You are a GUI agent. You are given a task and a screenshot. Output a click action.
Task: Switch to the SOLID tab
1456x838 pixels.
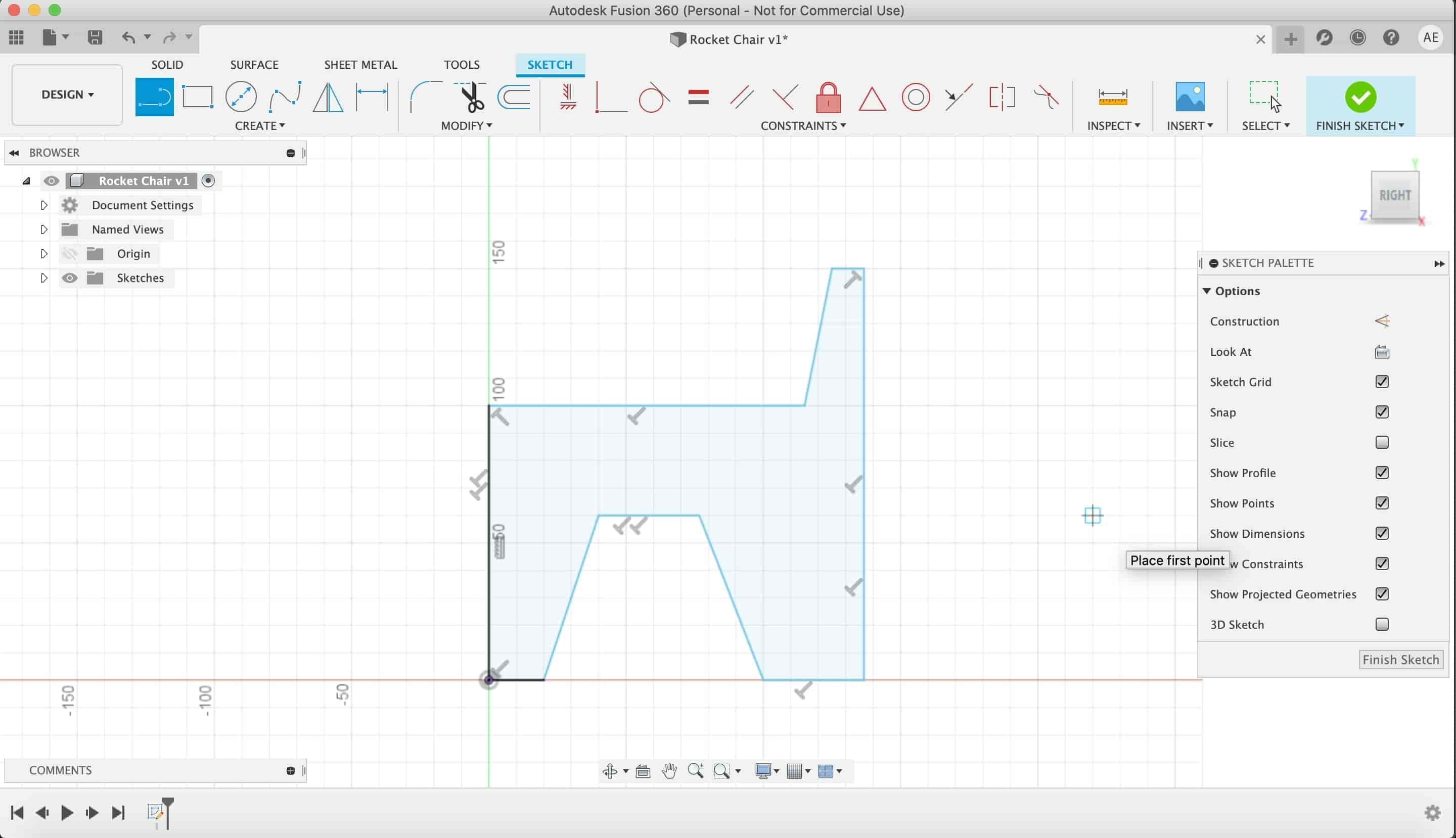(x=167, y=65)
